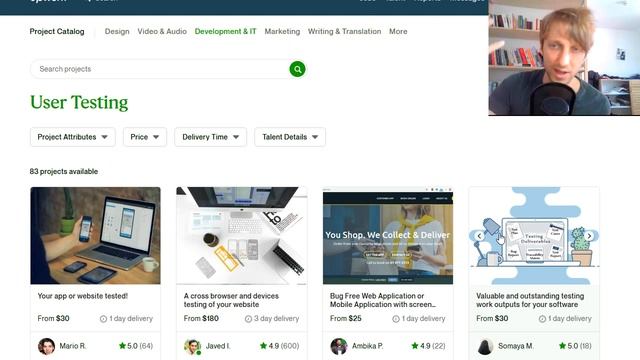Image resolution: width=640 pixels, height=360 pixels.
Task: Click the 'From $180' price text
Action: [201, 318]
